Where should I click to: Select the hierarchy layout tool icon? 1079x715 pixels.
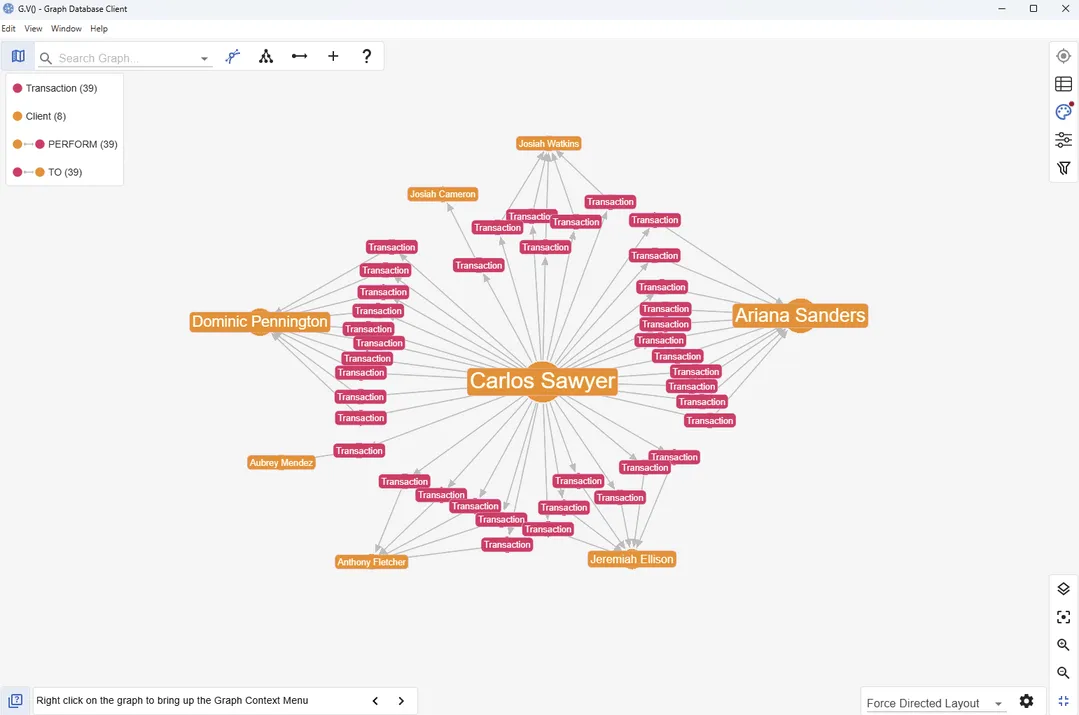tap(266, 56)
